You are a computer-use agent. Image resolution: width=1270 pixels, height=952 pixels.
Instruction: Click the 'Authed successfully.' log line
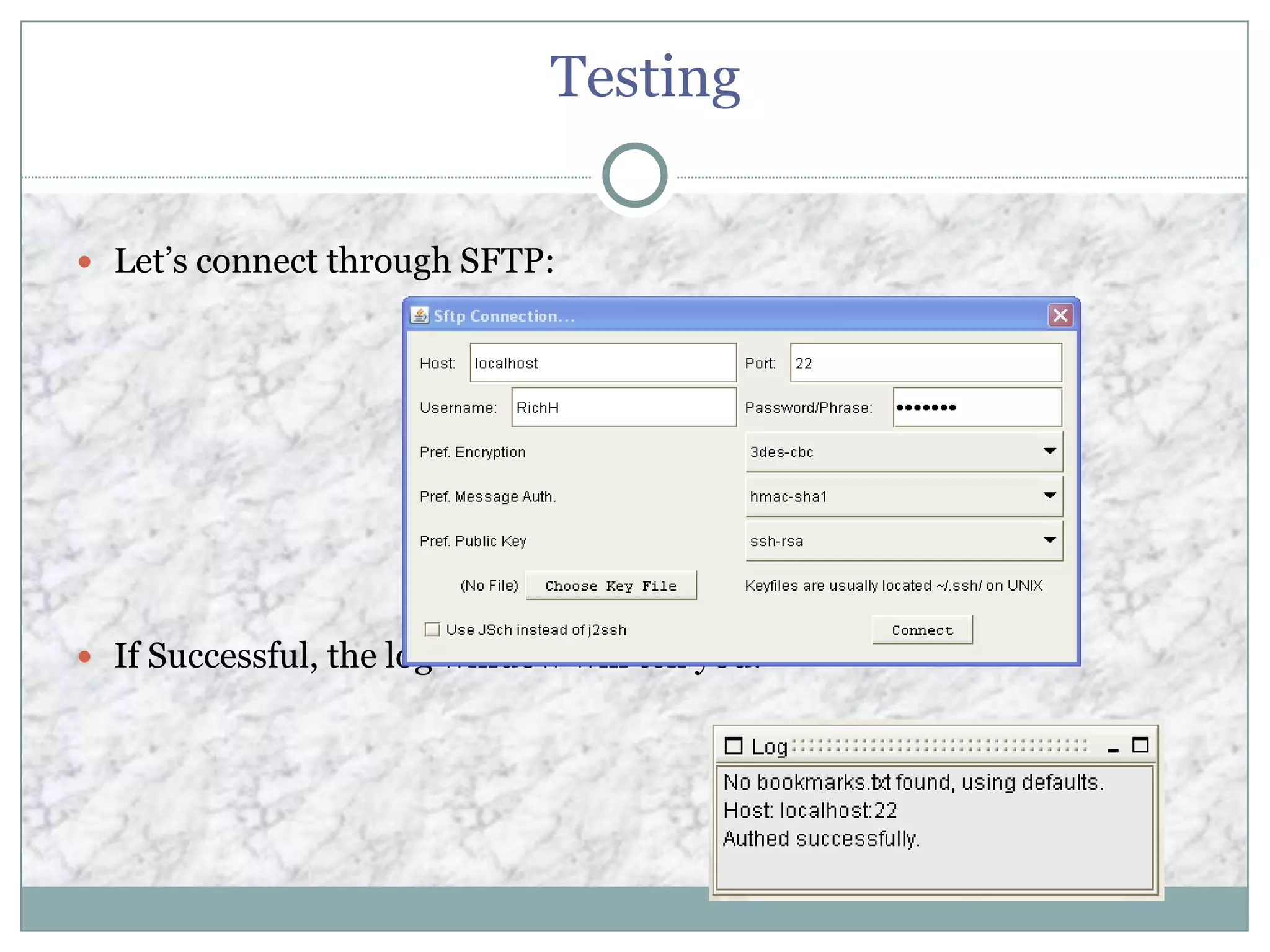click(x=821, y=839)
